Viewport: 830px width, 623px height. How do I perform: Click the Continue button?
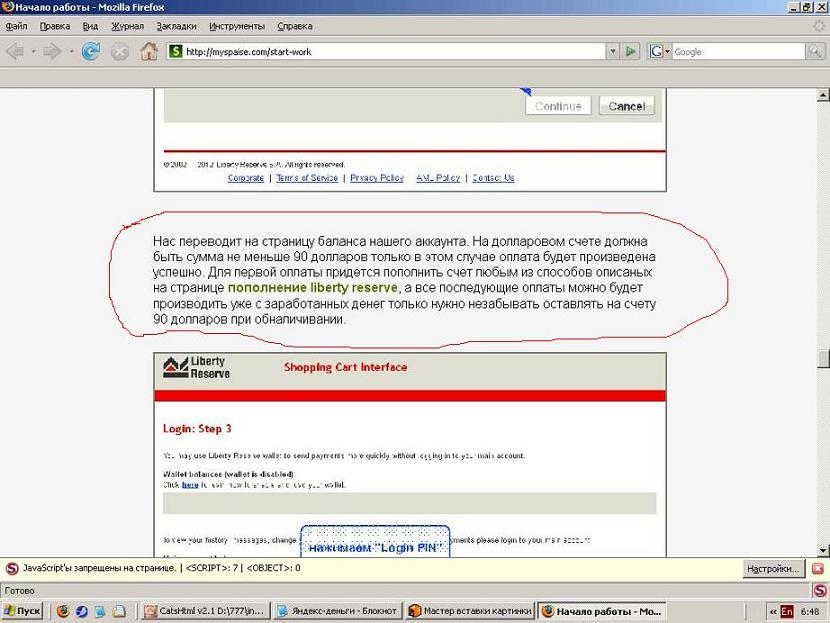click(558, 106)
